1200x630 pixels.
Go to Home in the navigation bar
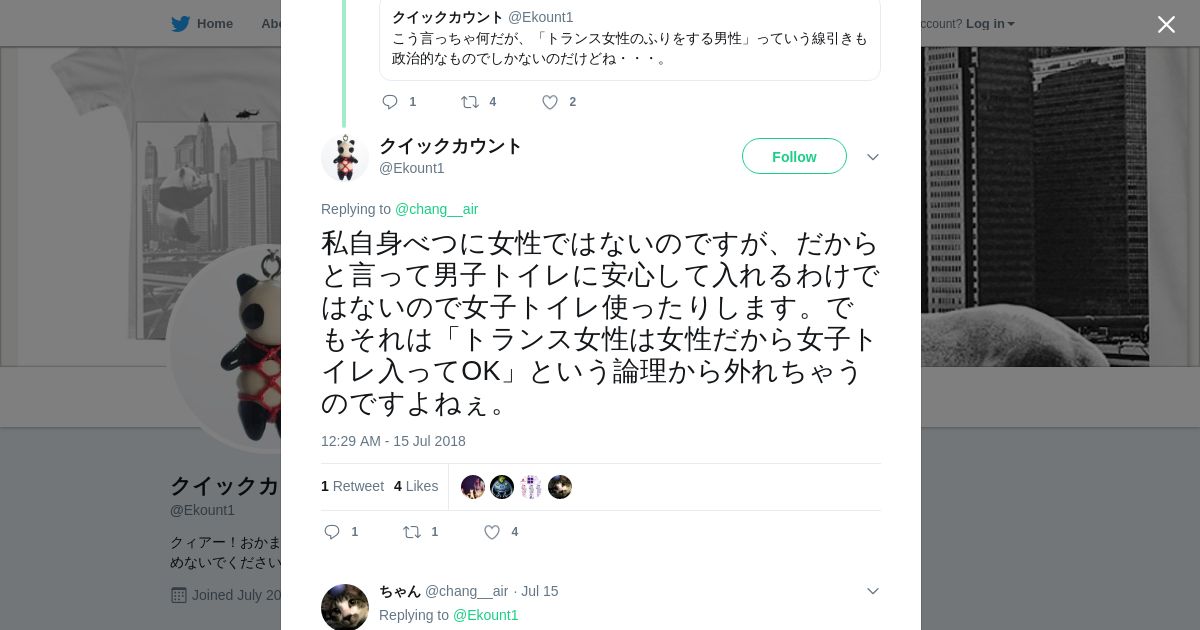pos(214,24)
